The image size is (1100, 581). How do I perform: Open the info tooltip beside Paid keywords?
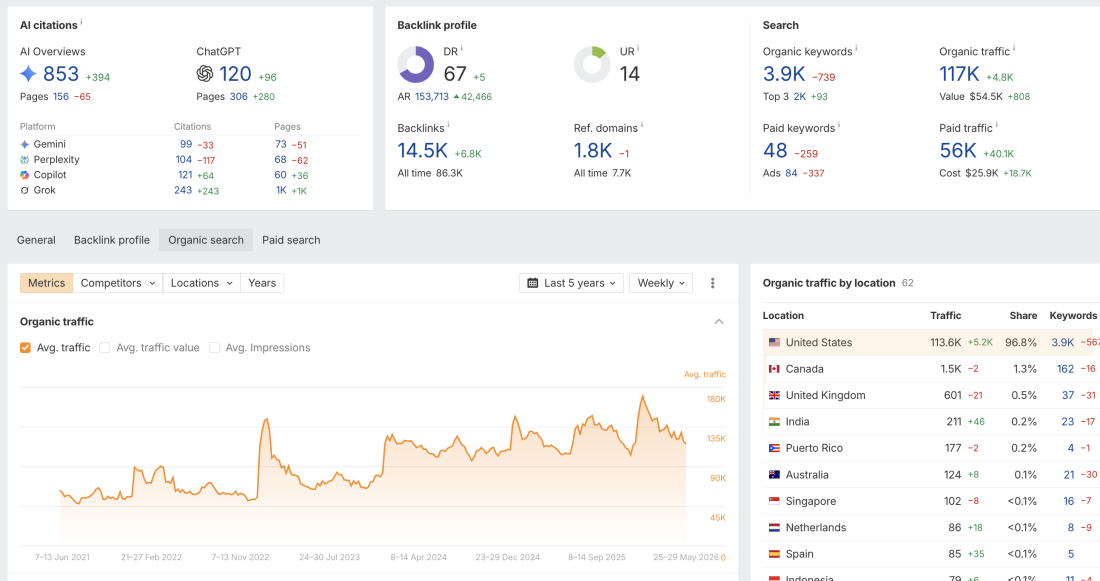coord(839,125)
